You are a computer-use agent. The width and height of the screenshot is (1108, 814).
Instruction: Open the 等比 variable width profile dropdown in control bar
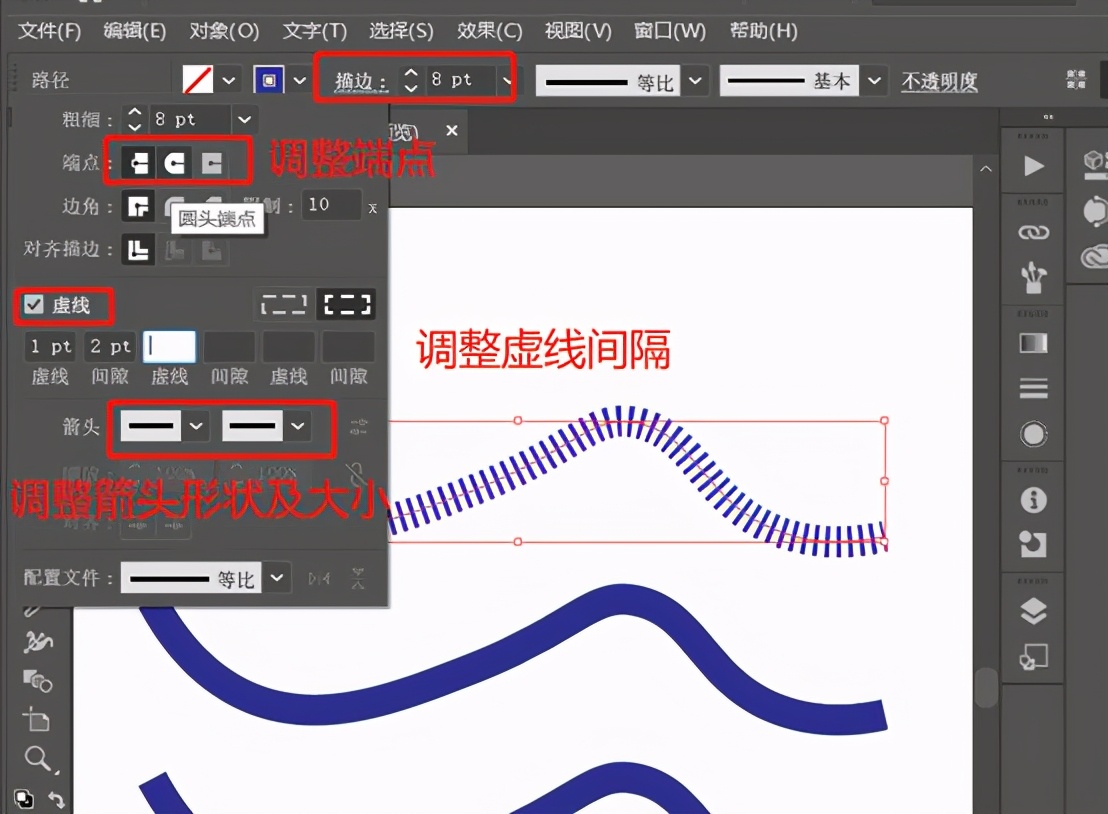695,81
